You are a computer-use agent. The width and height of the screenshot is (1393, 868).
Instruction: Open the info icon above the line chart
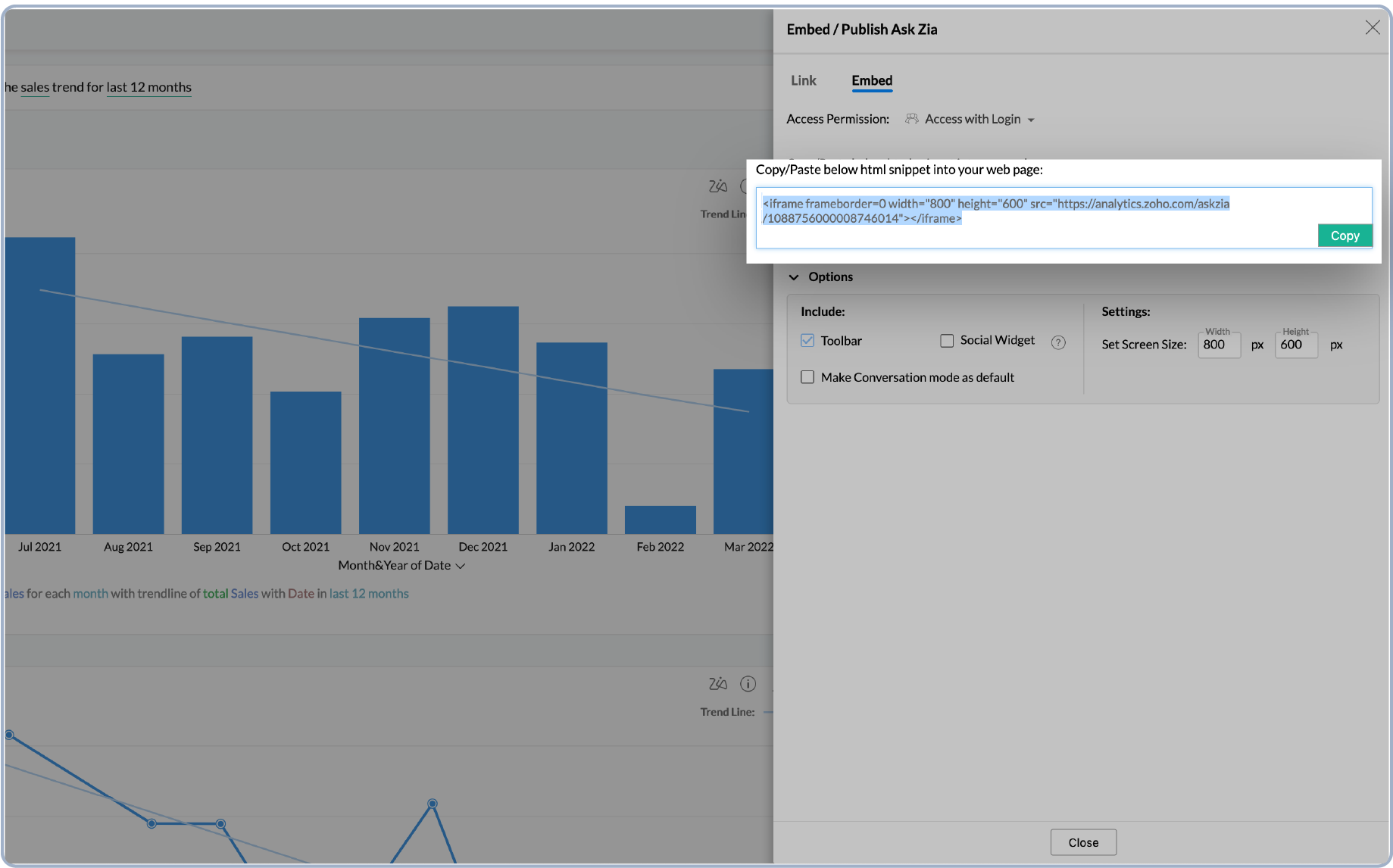748,684
